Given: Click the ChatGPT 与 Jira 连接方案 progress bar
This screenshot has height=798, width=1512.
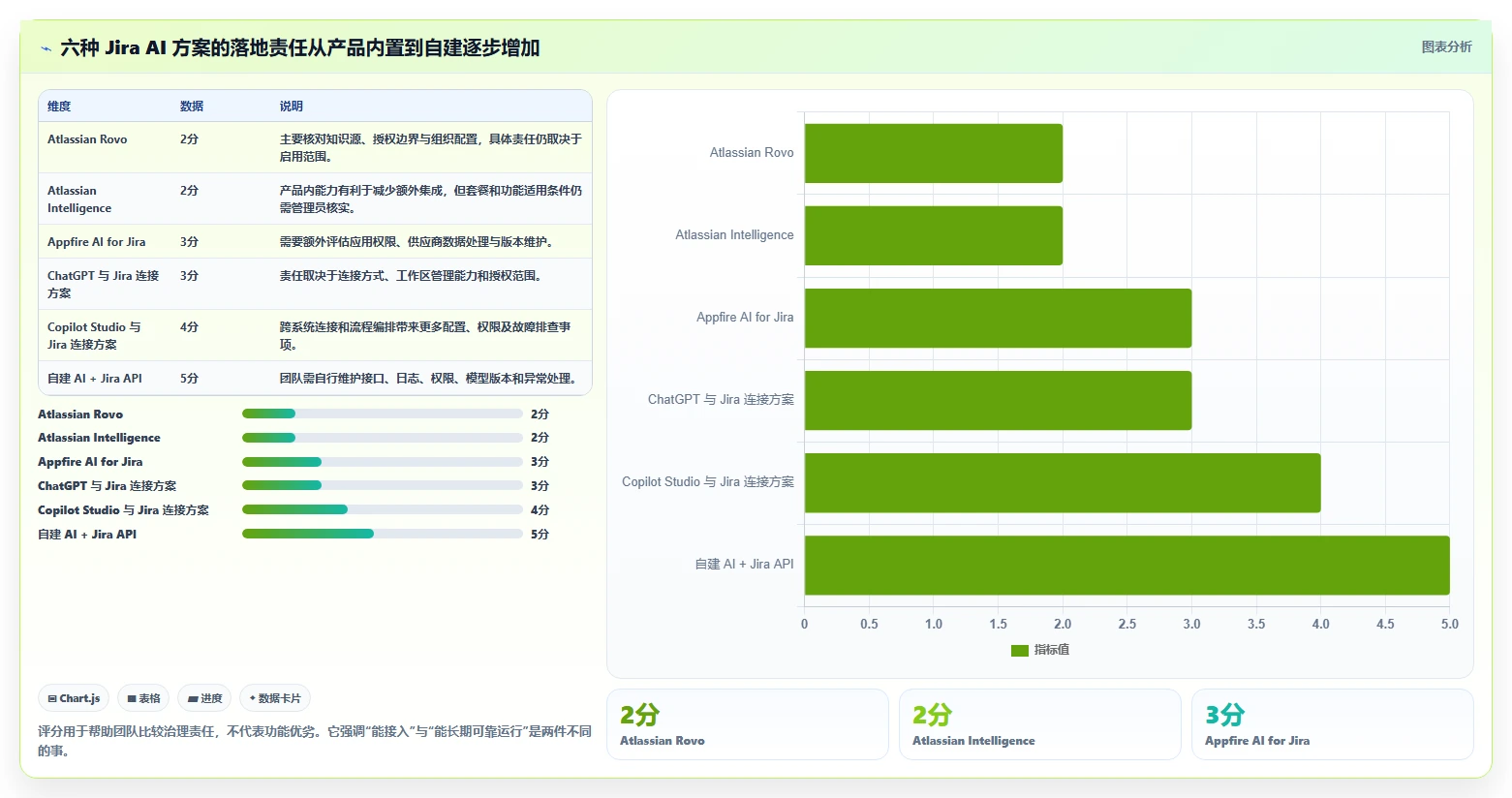Looking at the screenshot, I should pyautogui.click(x=382, y=486).
